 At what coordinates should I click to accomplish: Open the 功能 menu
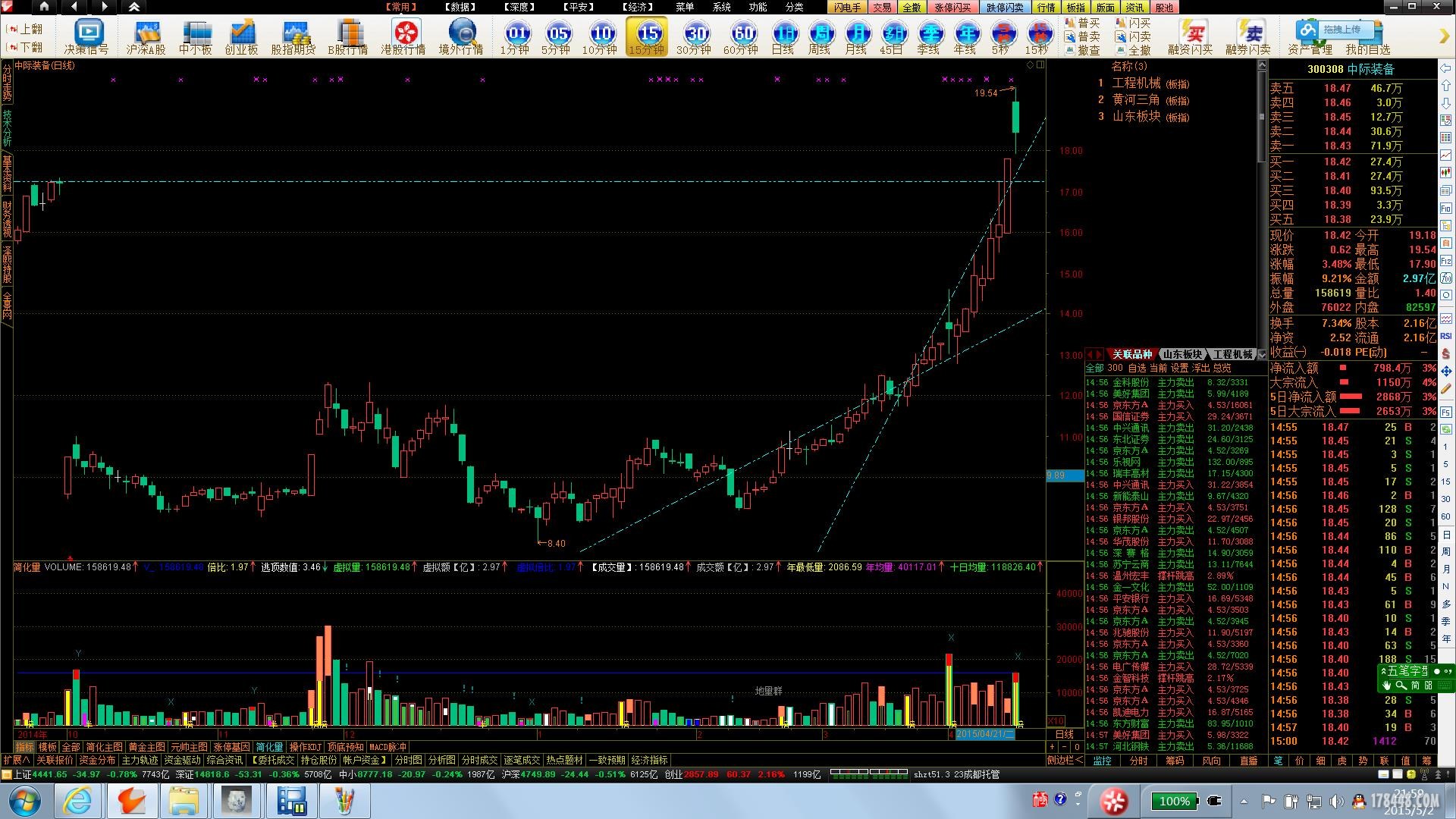(x=758, y=7)
